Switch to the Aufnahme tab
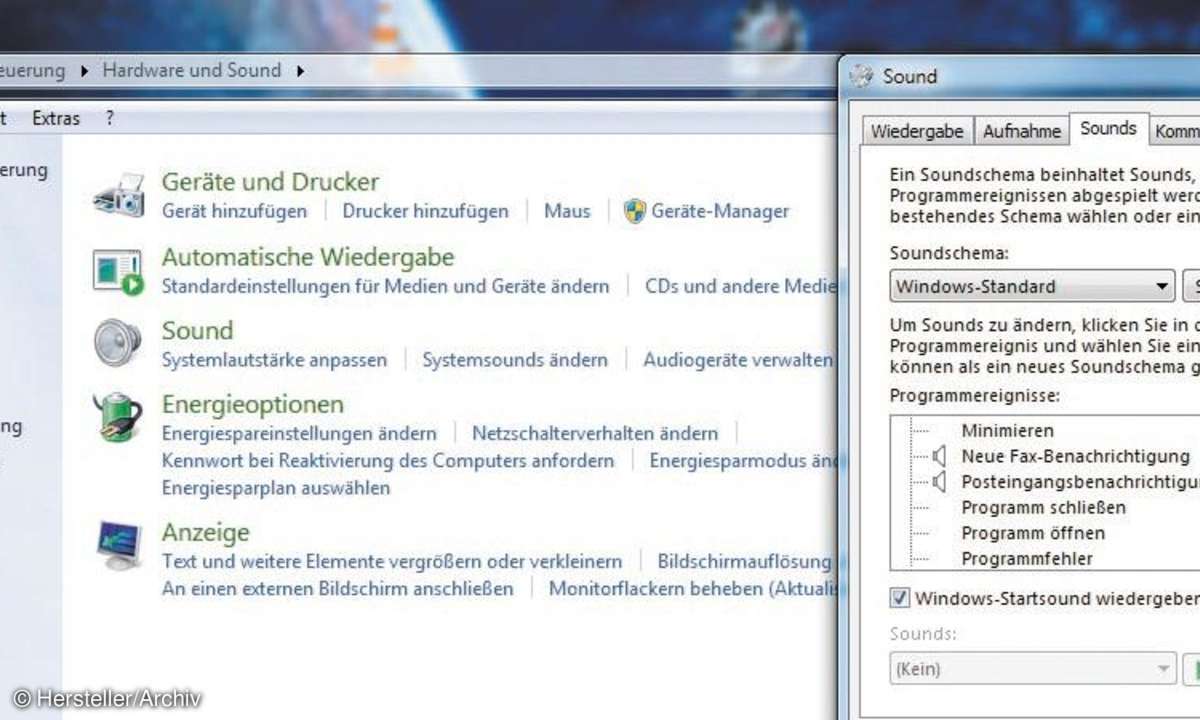The height and width of the screenshot is (720, 1200). [1021, 131]
